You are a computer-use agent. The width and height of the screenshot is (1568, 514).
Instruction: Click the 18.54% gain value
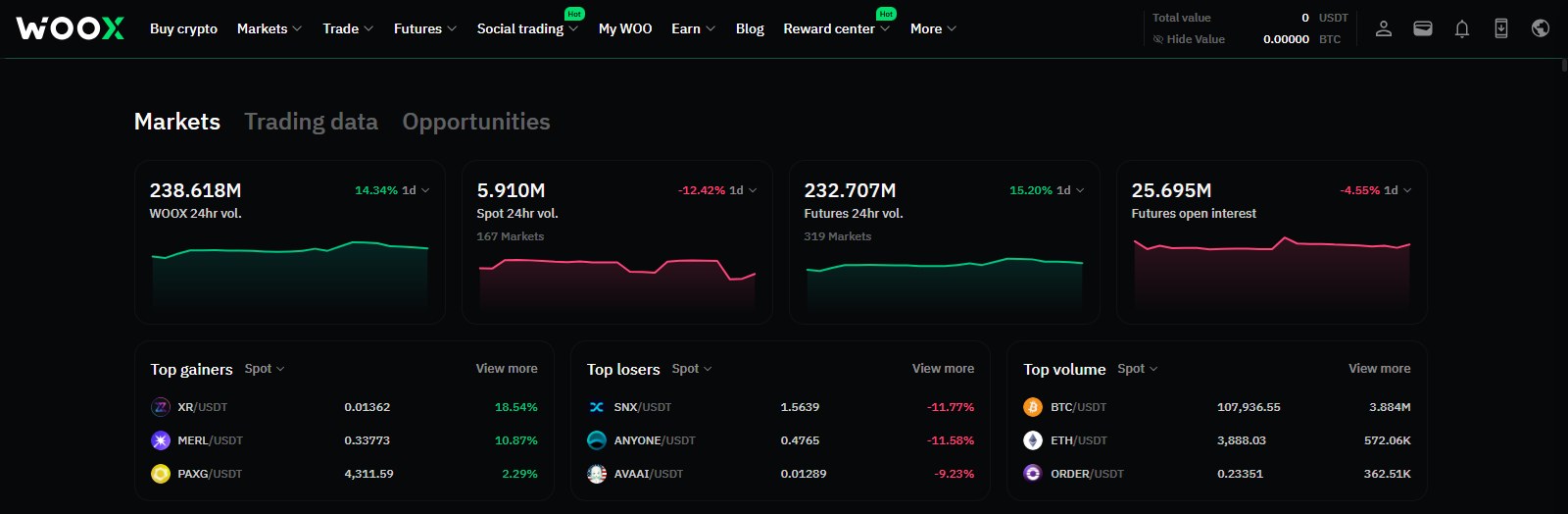point(516,407)
